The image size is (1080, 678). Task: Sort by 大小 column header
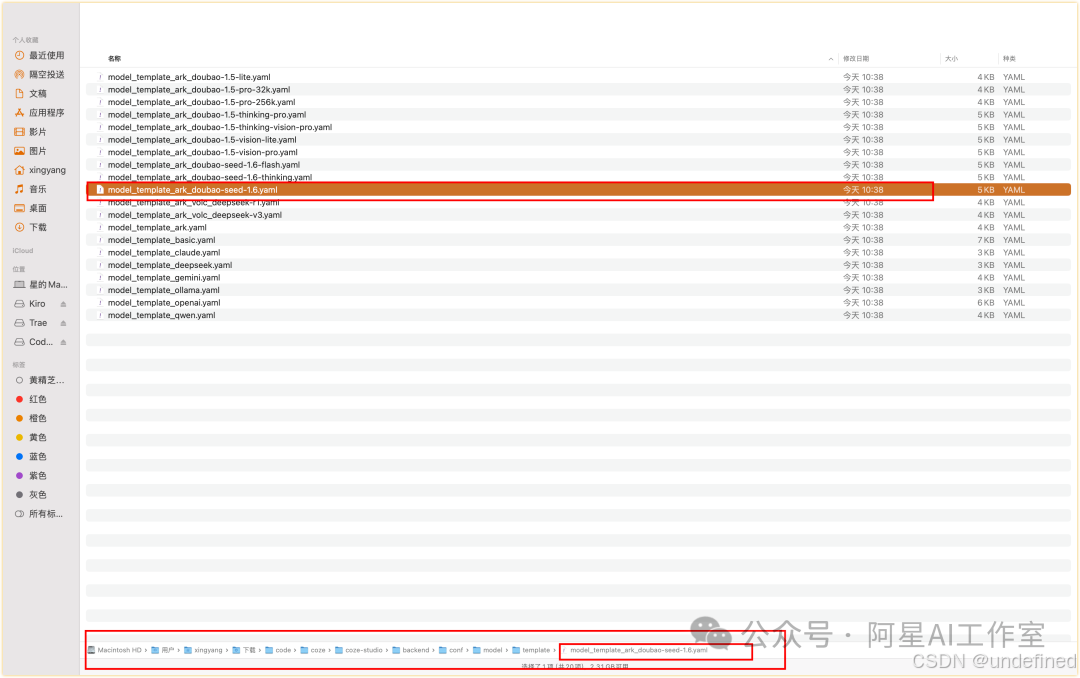click(951, 59)
